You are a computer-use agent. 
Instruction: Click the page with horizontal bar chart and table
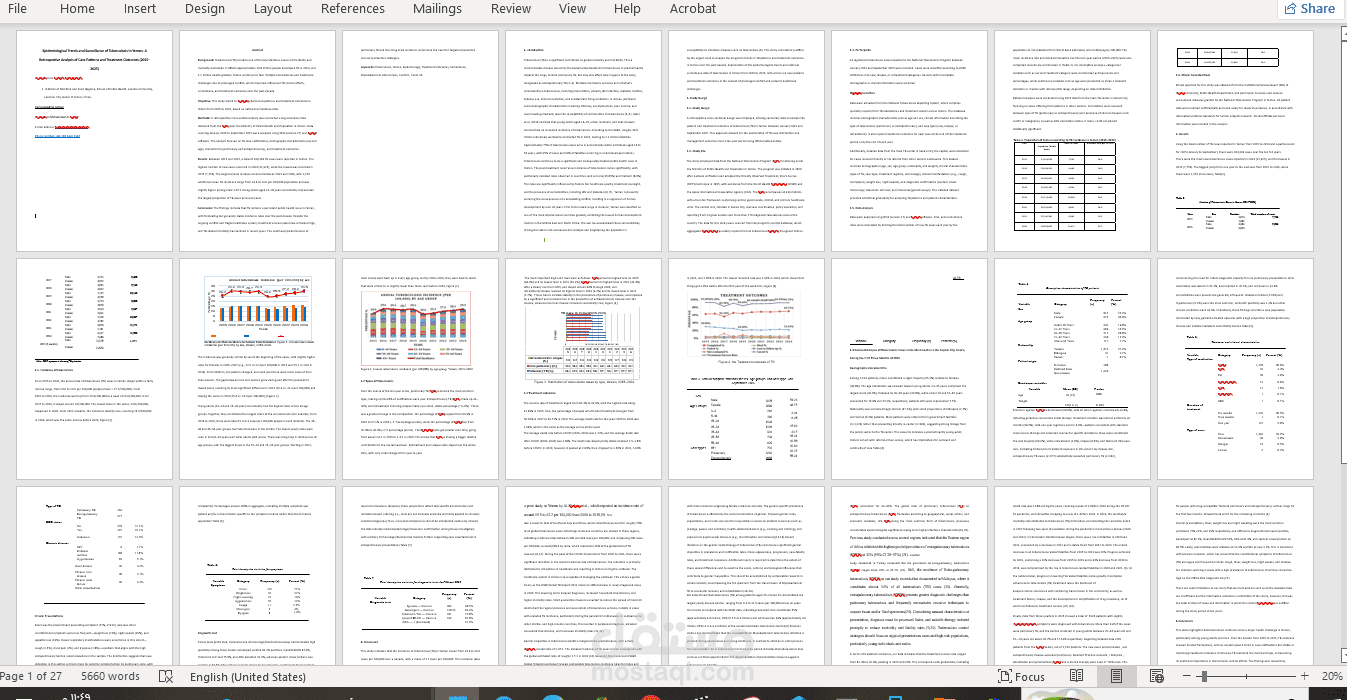[582, 369]
